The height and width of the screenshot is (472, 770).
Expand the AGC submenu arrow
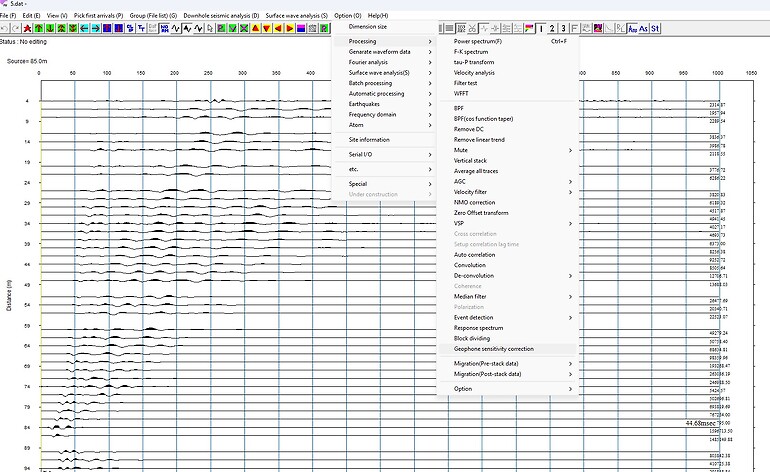[570, 182]
